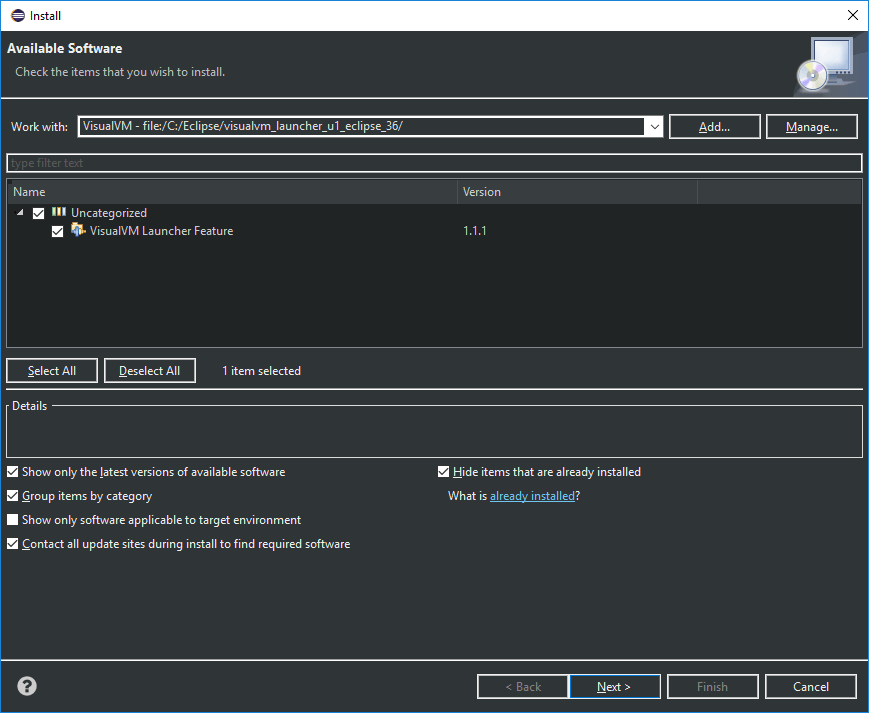
Task: Open the Work with dropdown list
Action: (654, 127)
